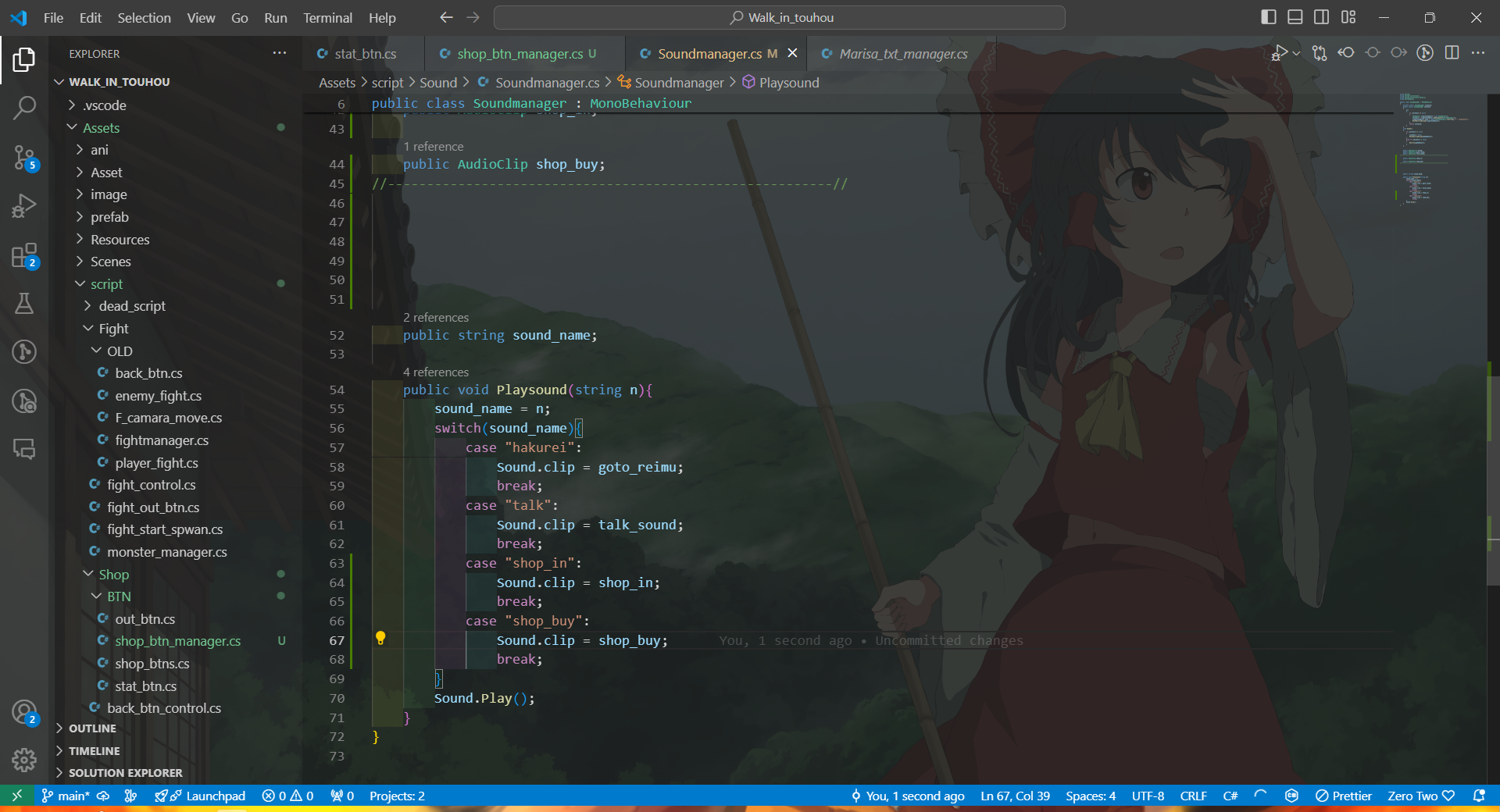Open the notifications bell in status bar
Viewport: 1500px width, 812px height.
[1479, 796]
